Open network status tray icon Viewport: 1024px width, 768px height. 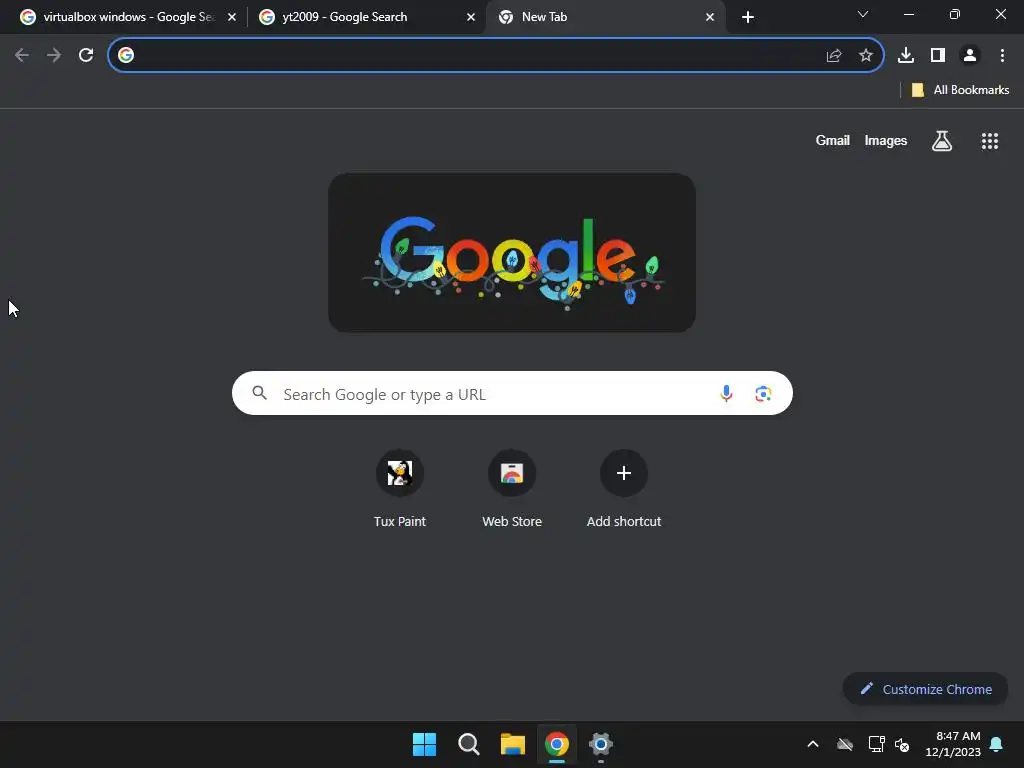(x=876, y=744)
